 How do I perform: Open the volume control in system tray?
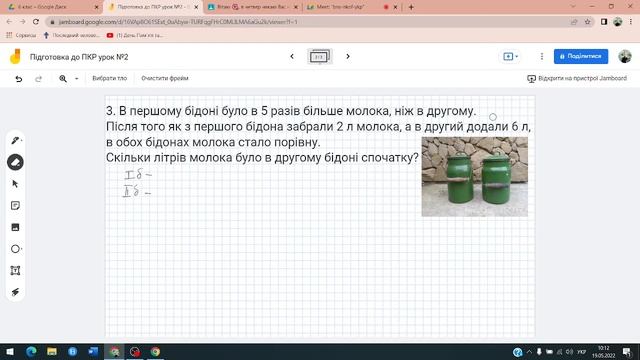point(569,352)
